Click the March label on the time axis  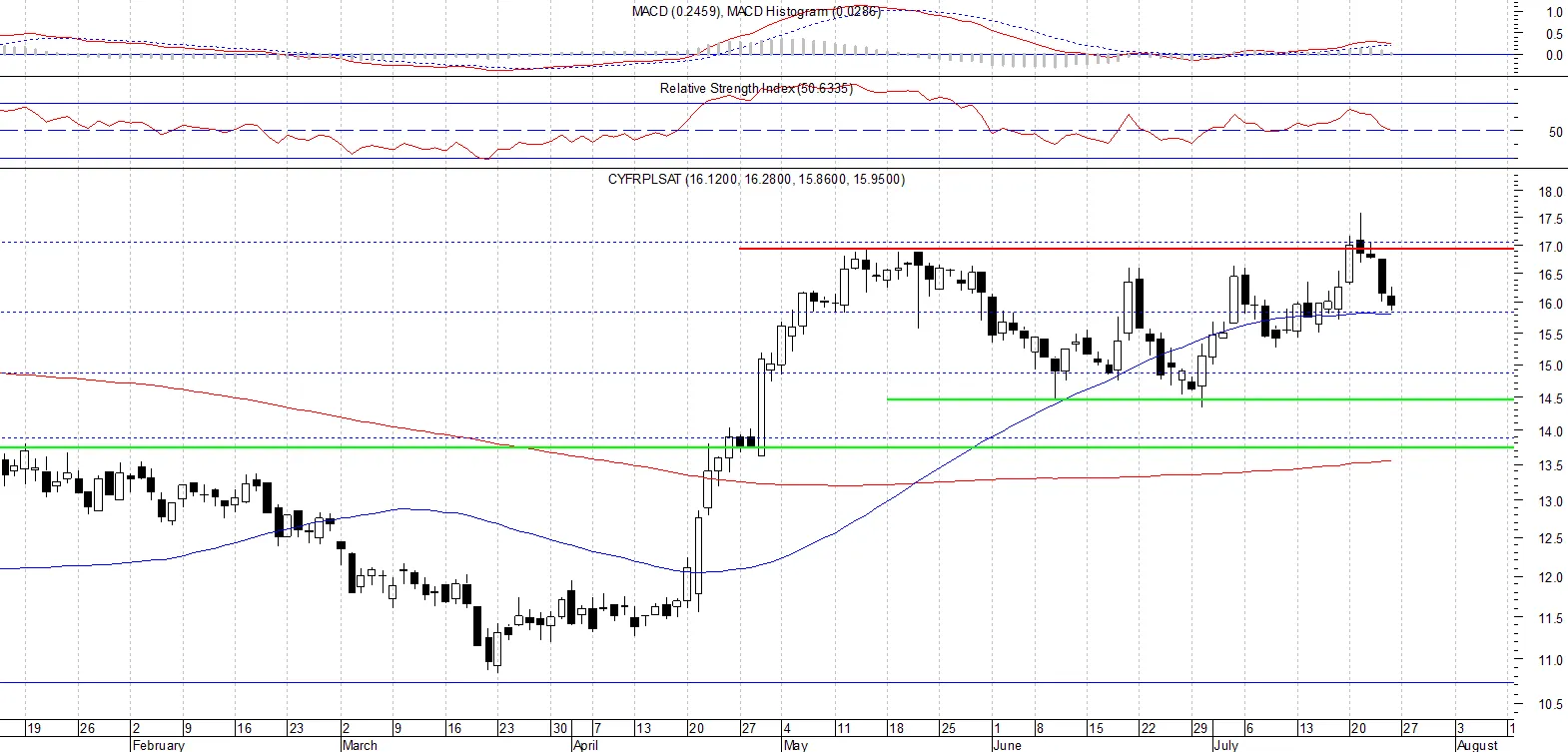point(360,745)
